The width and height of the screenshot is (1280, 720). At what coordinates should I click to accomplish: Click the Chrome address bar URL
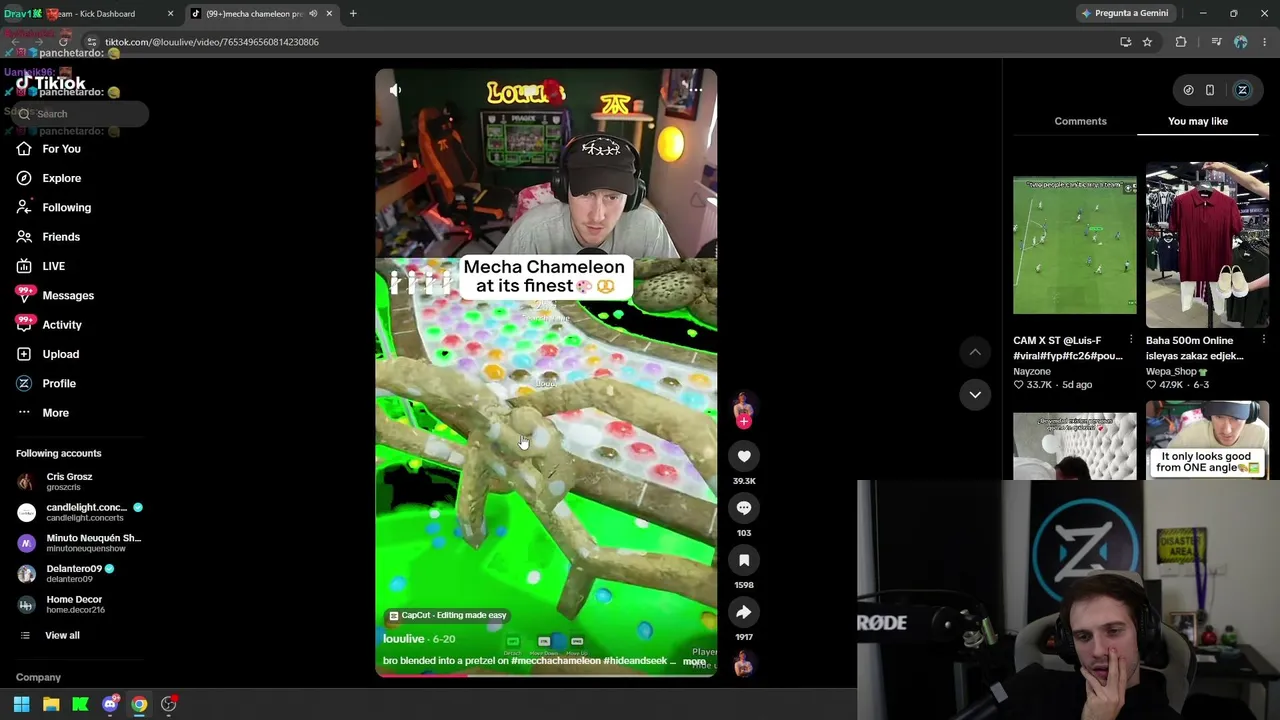pos(212,42)
